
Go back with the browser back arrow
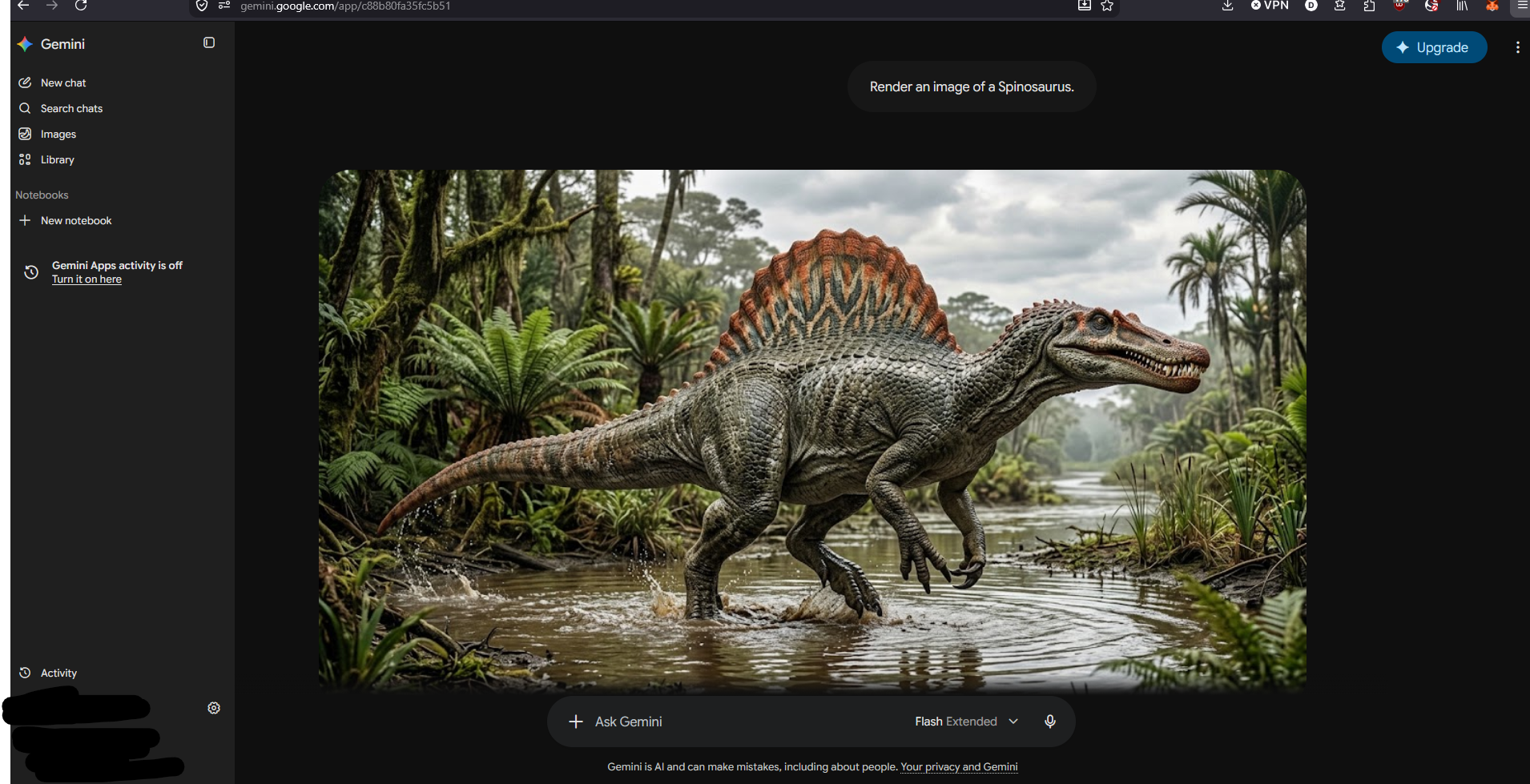(23, 6)
